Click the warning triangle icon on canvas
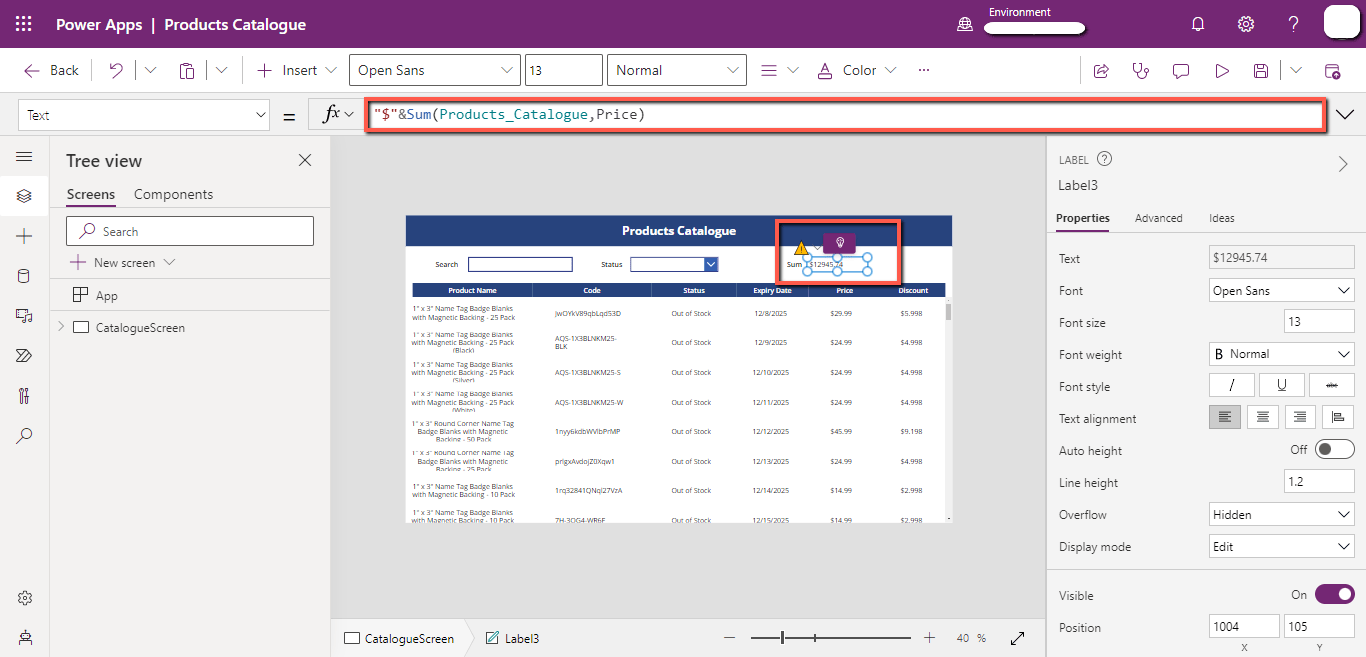The height and width of the screenshot is (657, 1366). (x=801, y=248)
